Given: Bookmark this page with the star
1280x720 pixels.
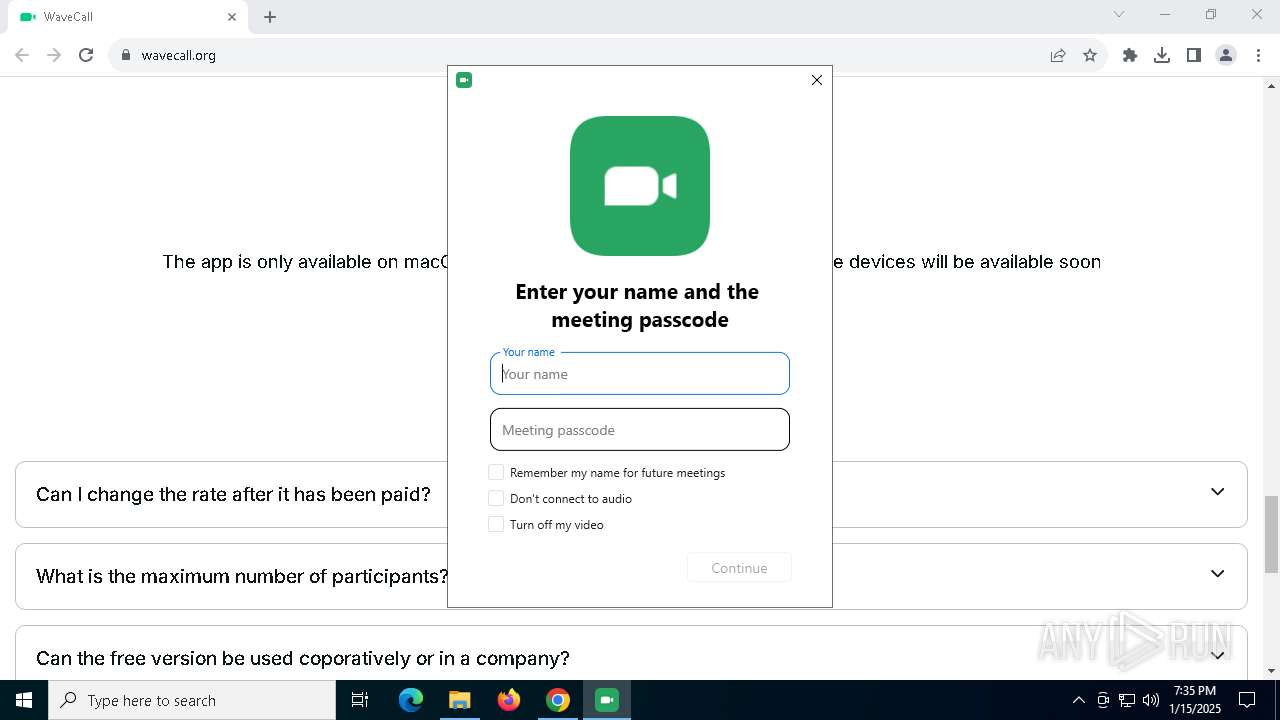Looking at the screenshot, I should 1090,55.
